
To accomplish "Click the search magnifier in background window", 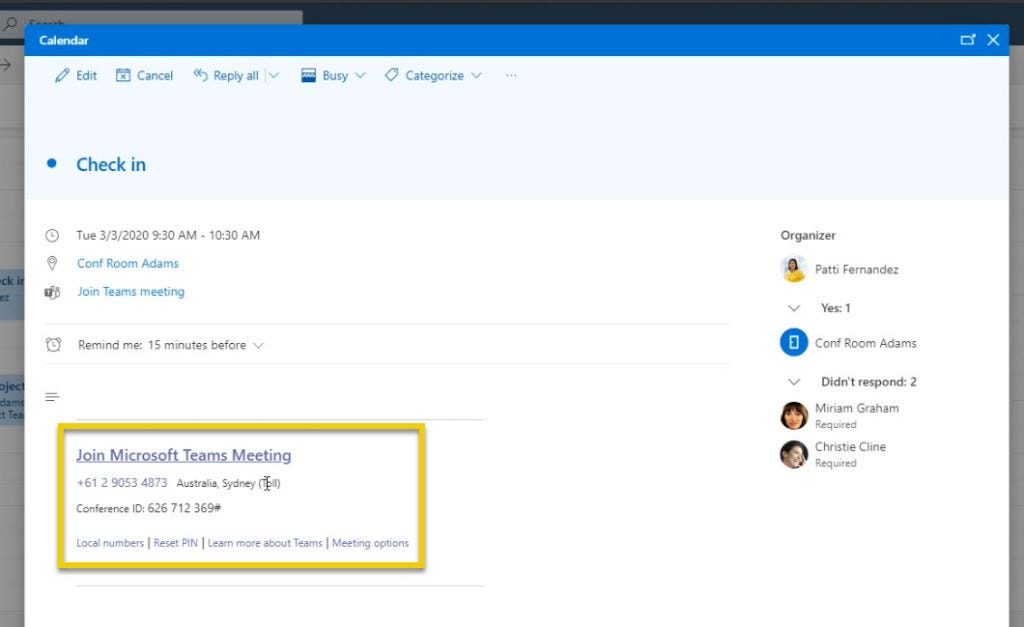I will (10, 24).
